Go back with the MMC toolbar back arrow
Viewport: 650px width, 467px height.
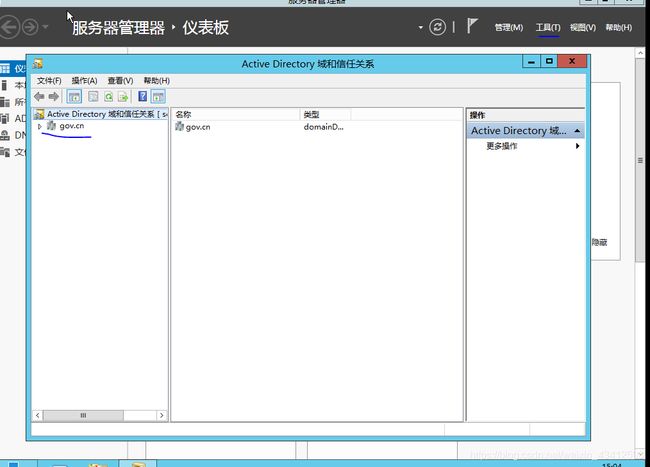click(x=39, y=97)
